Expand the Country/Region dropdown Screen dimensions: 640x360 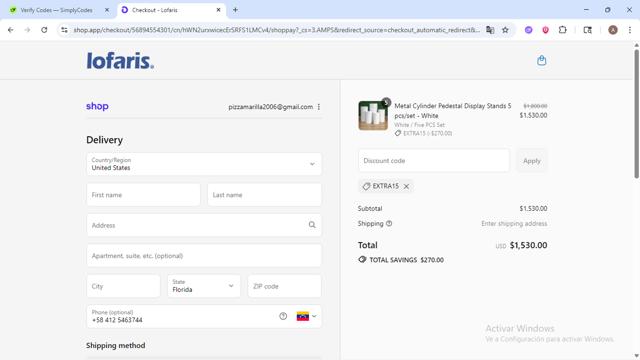204,164
